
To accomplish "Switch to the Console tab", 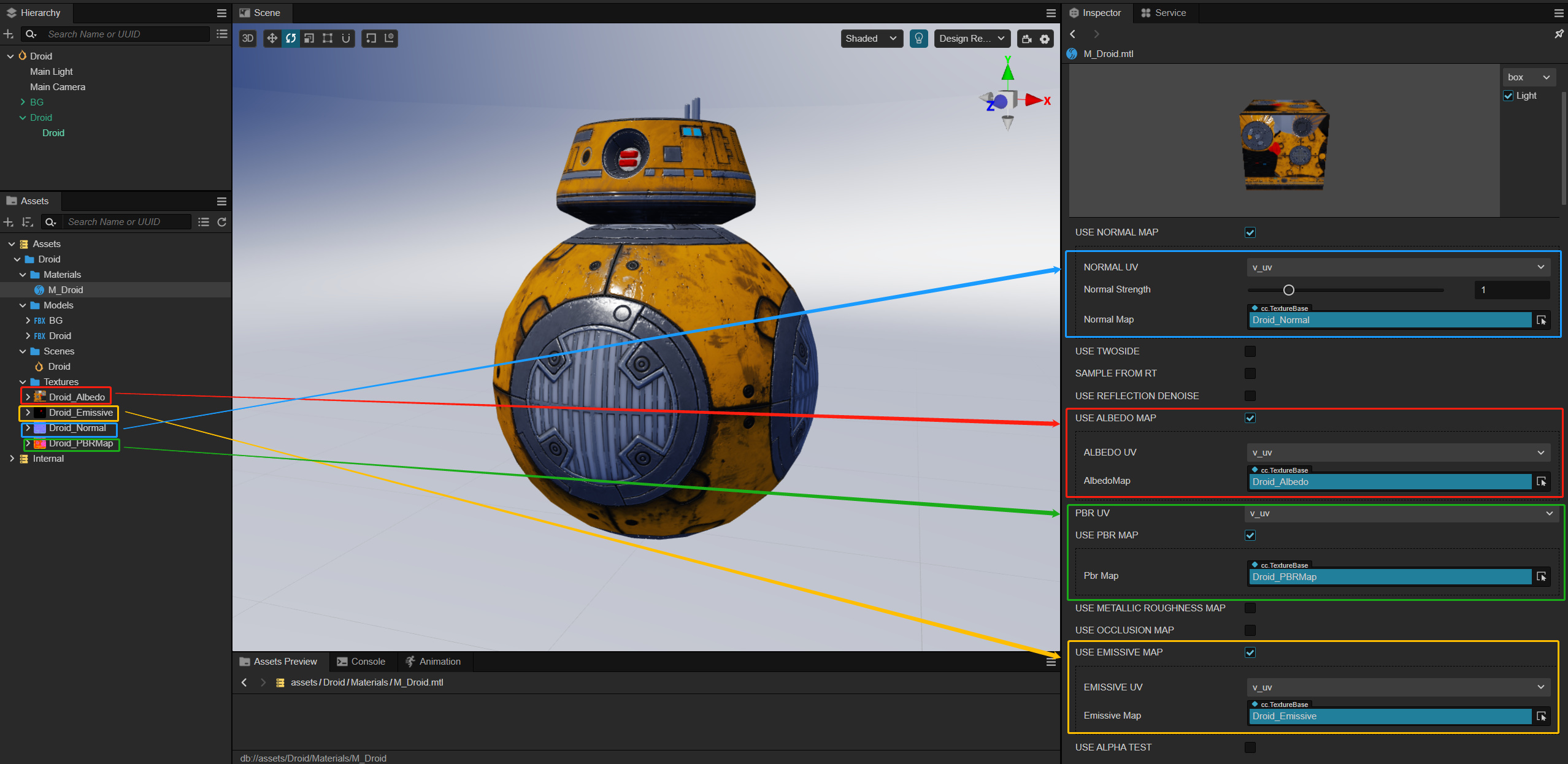I will (362, 662).
